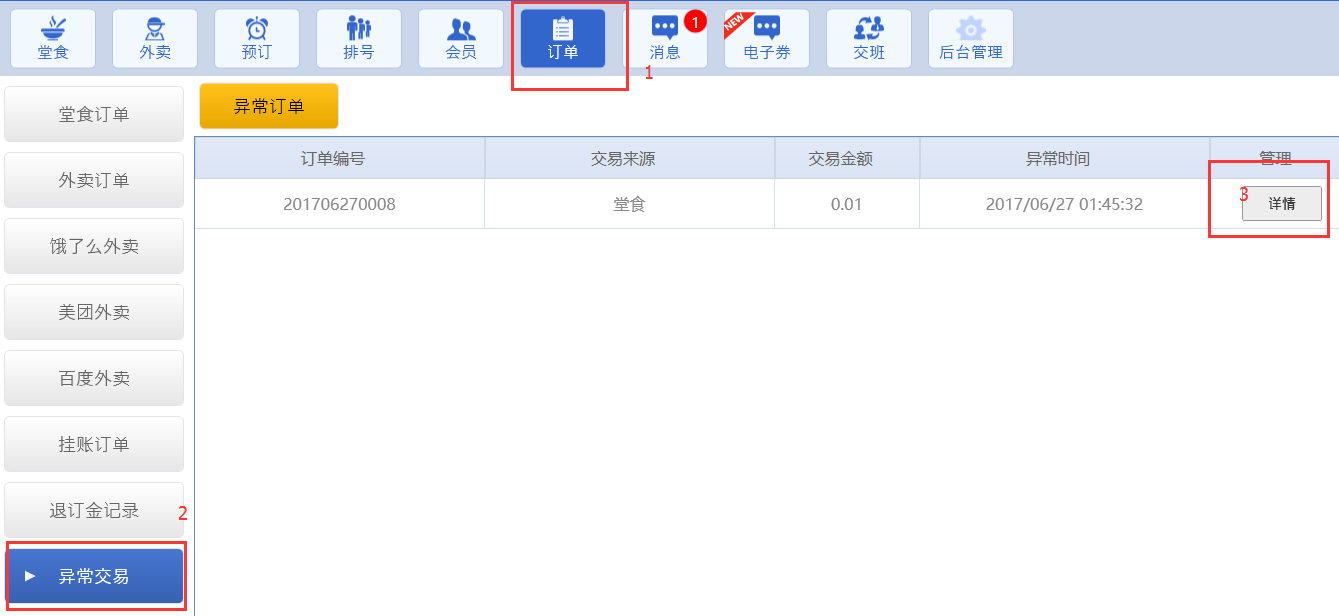Click the 详情 details button
Screen dimensions: 1339x616
coord(1281,203)
